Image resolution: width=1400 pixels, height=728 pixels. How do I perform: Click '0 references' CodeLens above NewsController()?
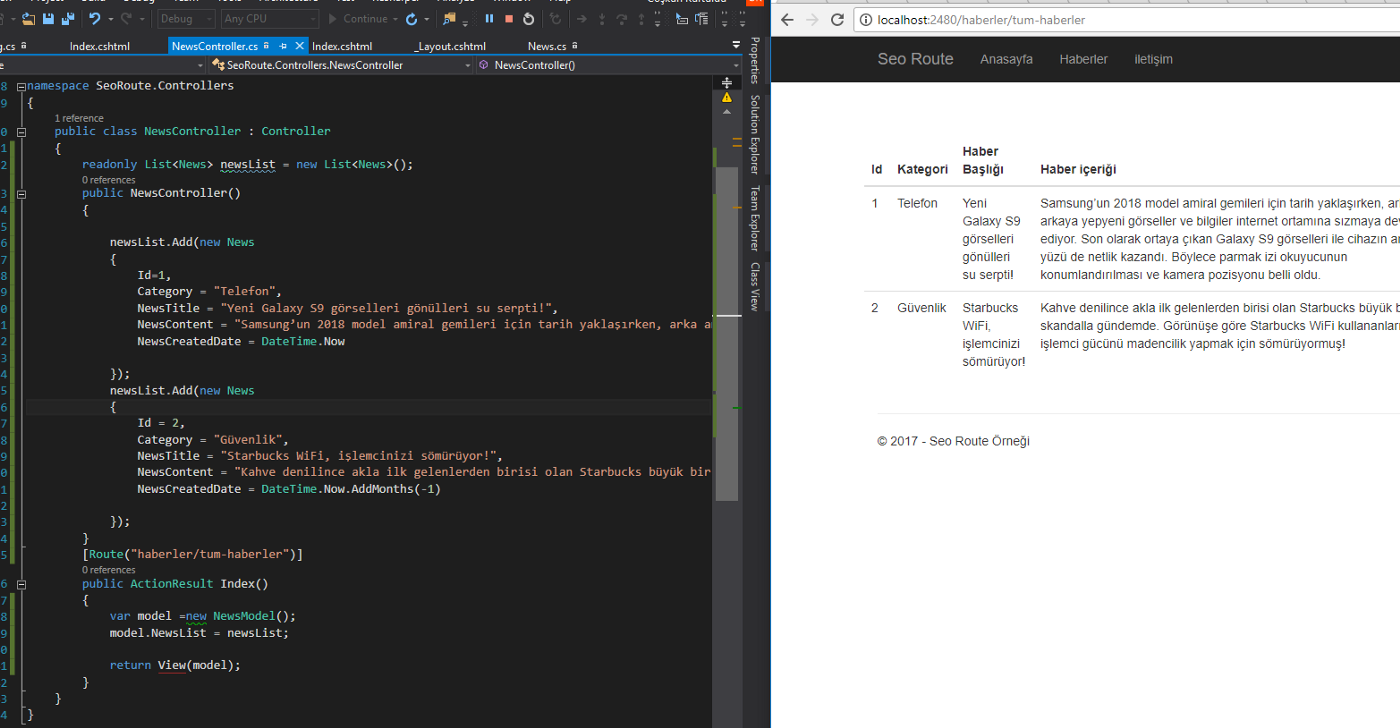click(108, 180)
